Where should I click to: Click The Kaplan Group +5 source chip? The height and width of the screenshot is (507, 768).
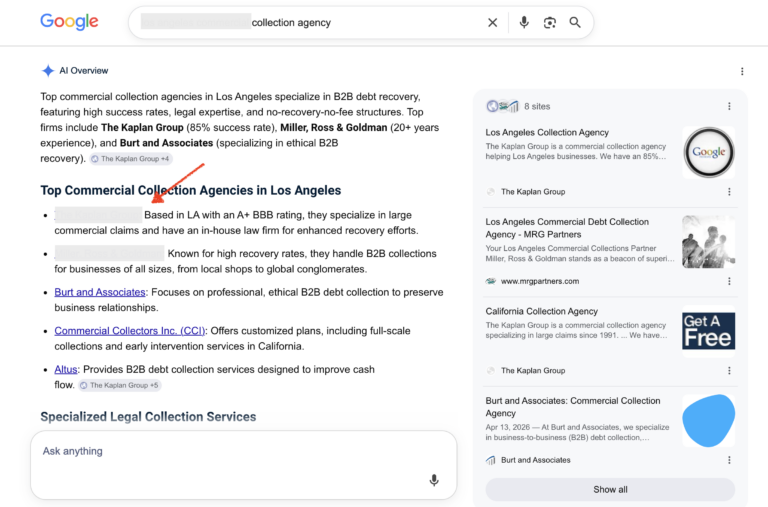tap(120, 385)
